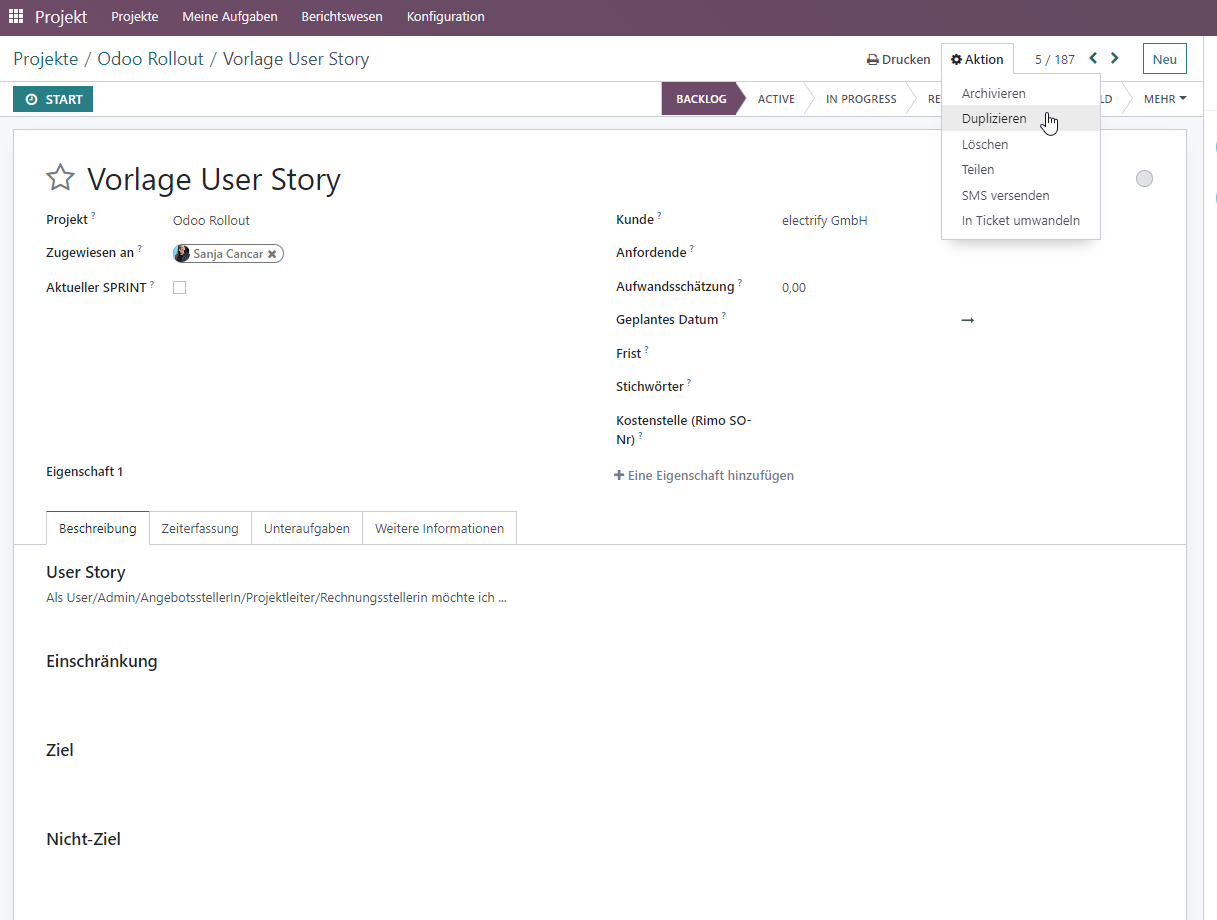Click the Einschränkung heading
Viewport: 1217px width, 920px height.
point(102,661)
